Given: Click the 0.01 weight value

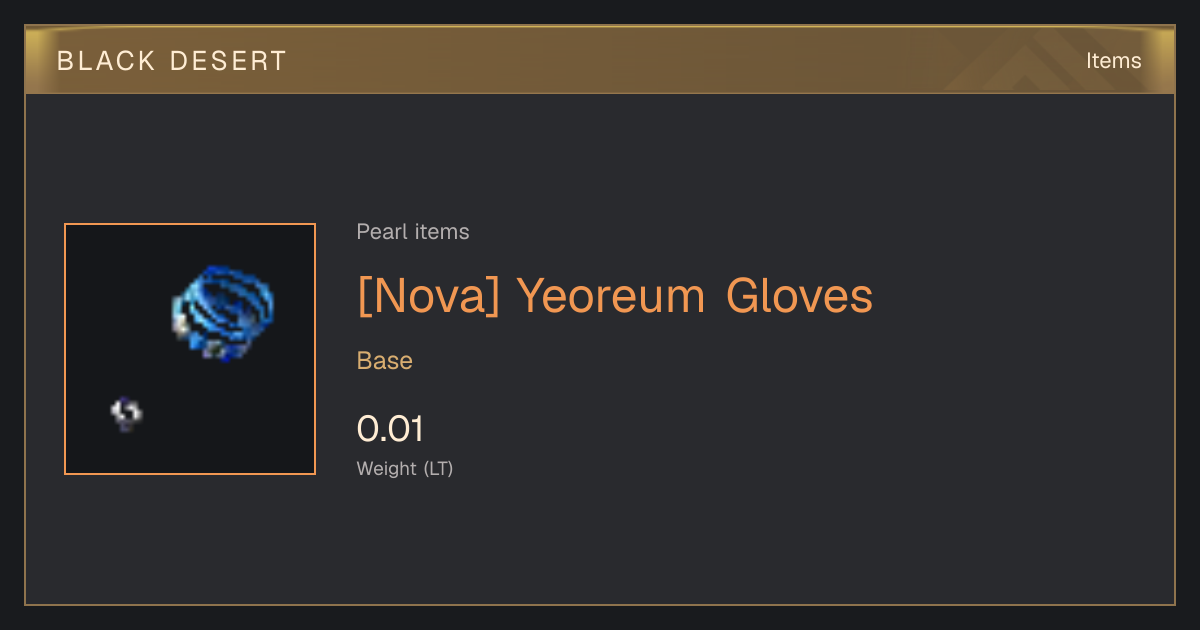Looking at the screenshot, I should (390, 429).
